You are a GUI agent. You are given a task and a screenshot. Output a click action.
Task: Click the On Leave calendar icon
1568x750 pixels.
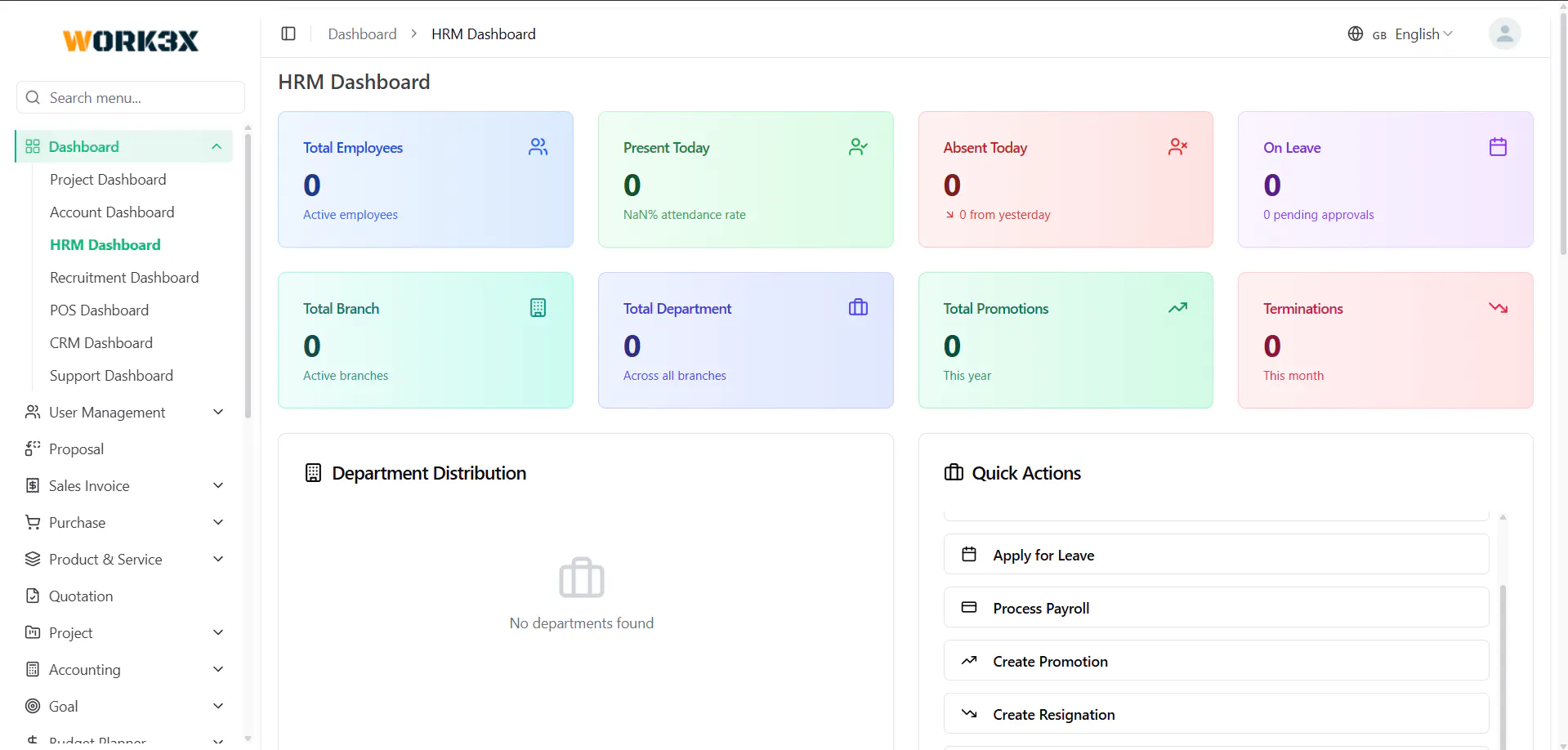[x=1498, y=147]
